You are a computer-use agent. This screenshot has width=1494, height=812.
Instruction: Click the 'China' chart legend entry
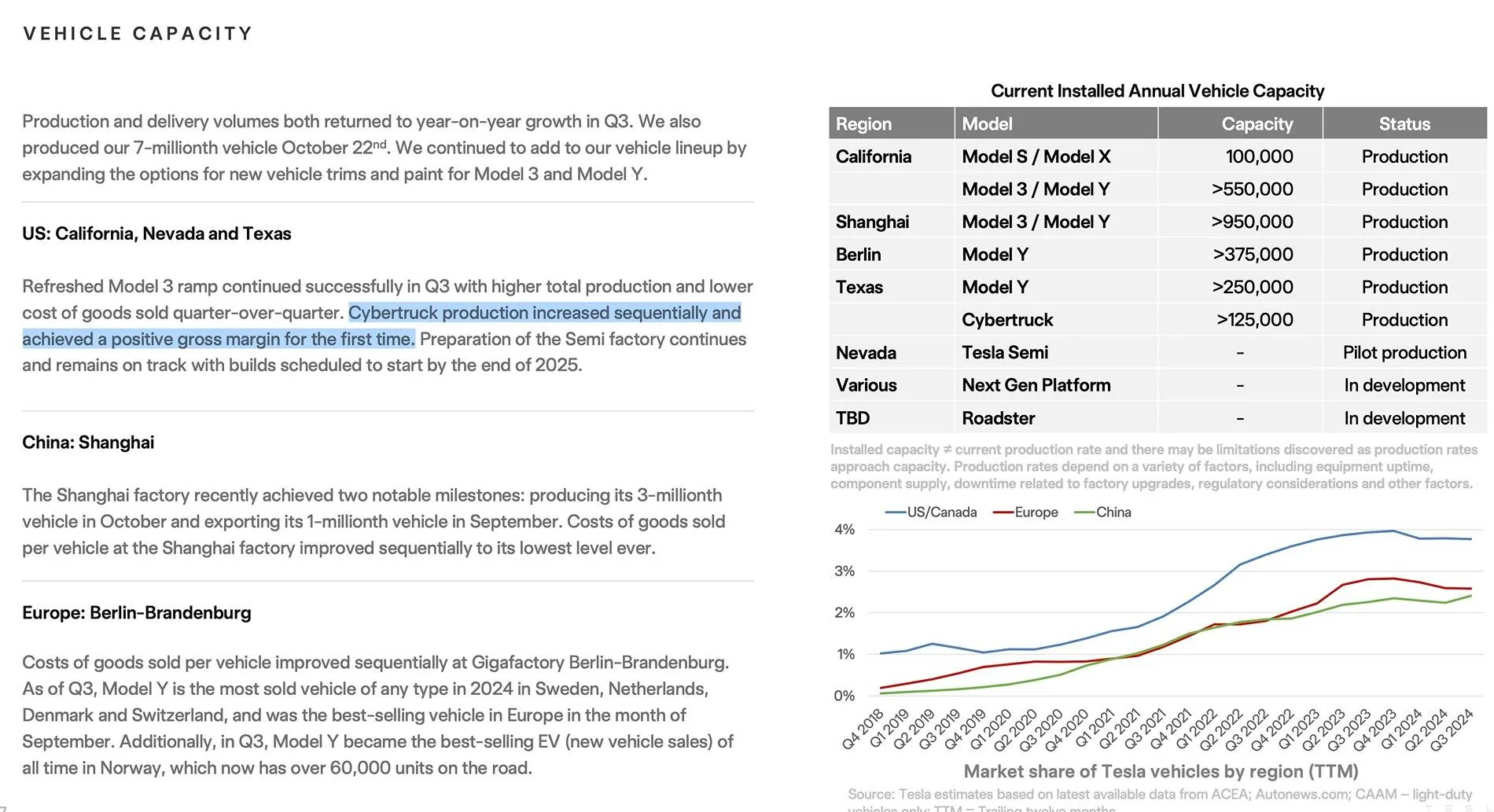1103,513
